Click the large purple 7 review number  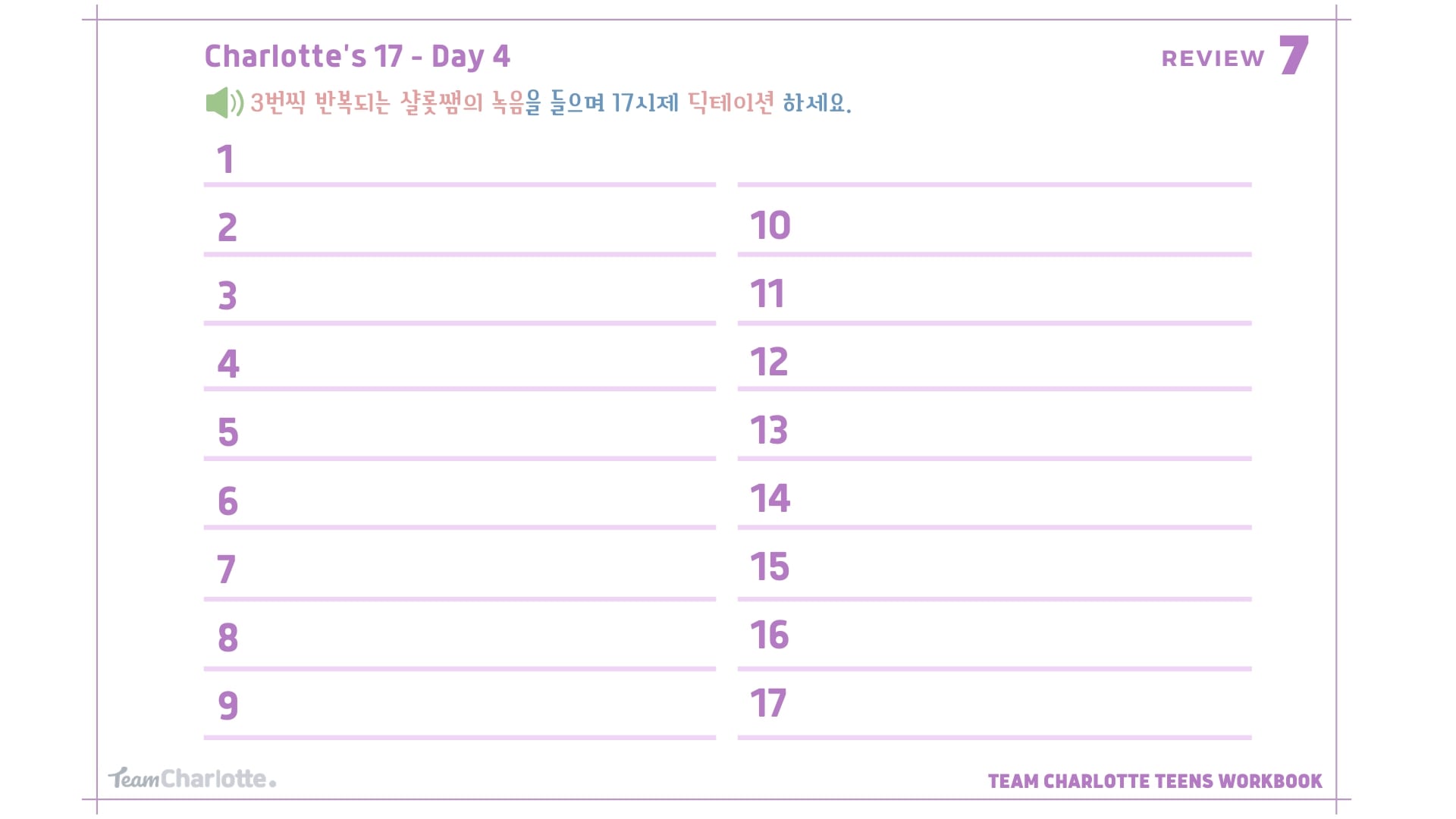pyautogui.click(x=1294, y=55)
